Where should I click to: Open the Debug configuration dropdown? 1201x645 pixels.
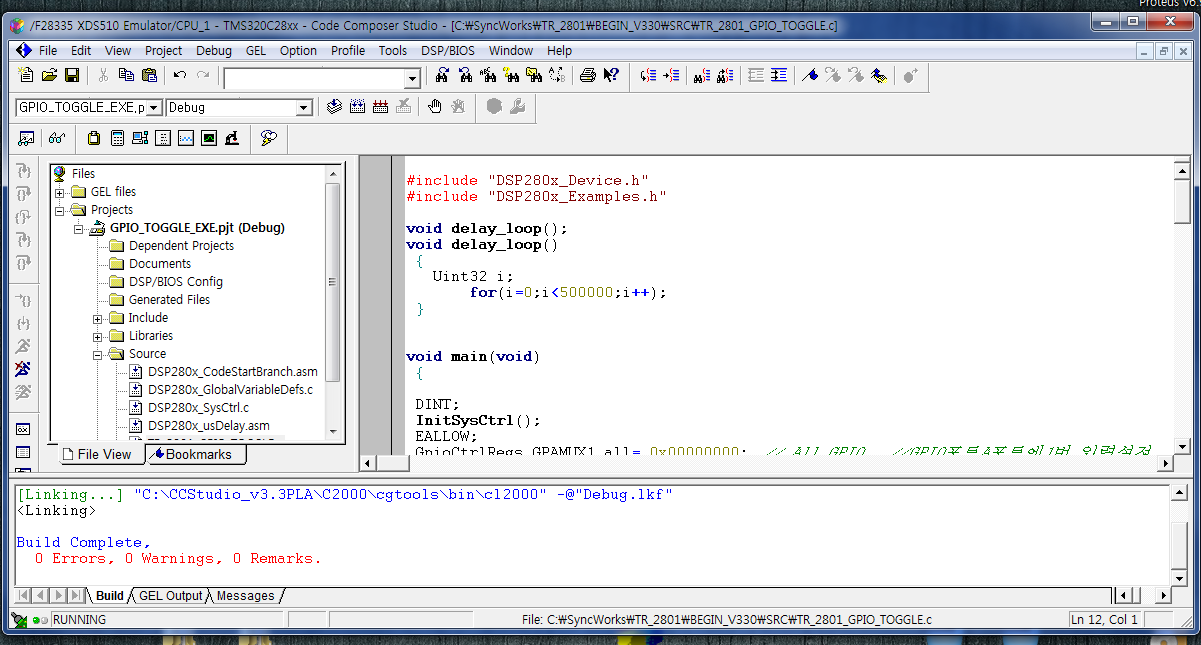point(305,107)
